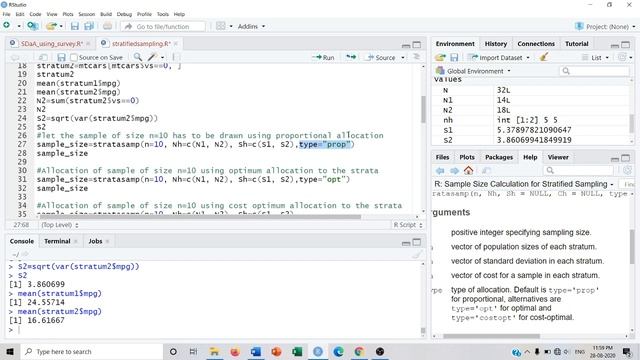The image size is (640, 360).
Task: Open help topic title dropdown
Action: 524,184
